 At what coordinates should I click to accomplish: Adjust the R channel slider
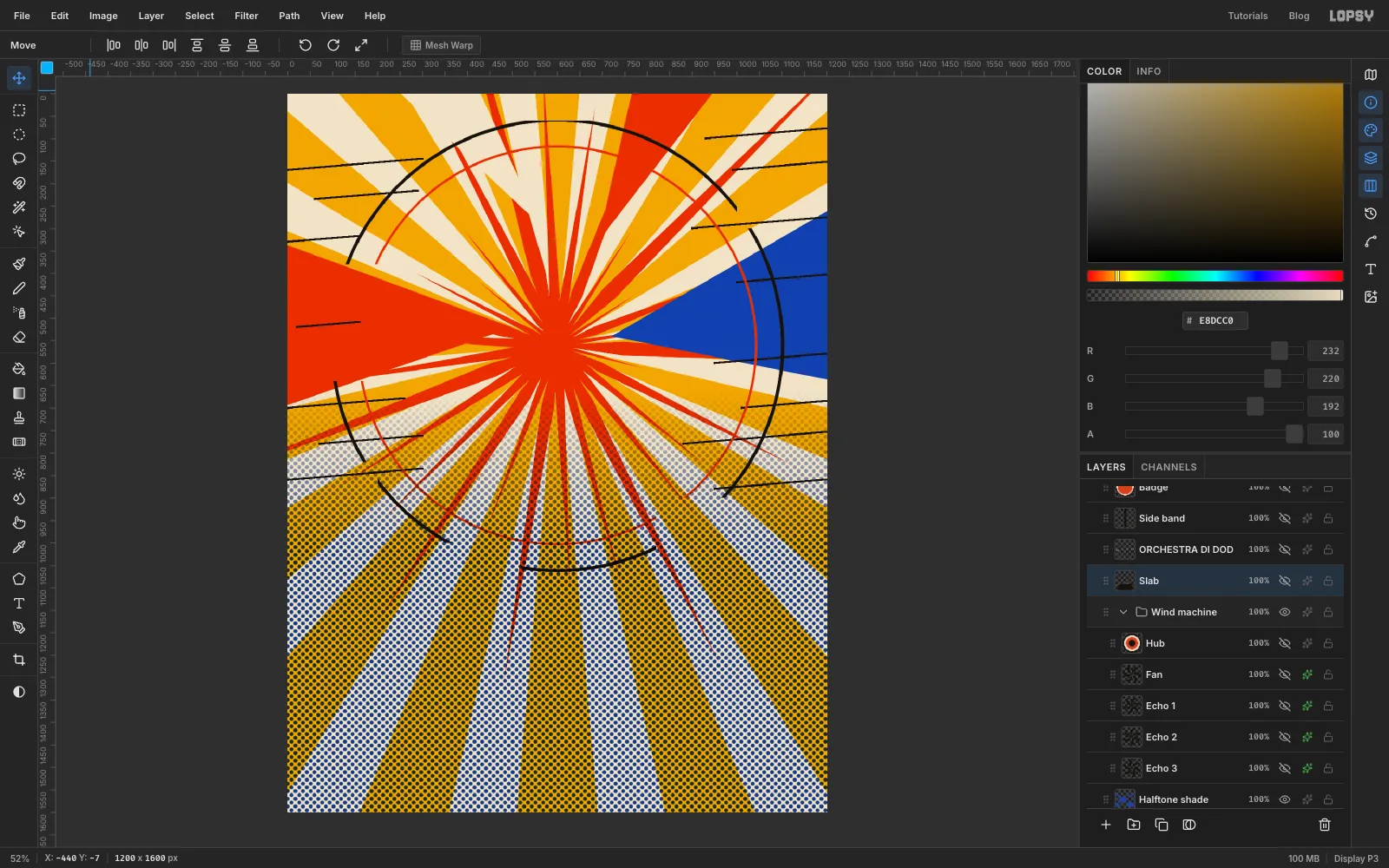(x=1214, y=351)
